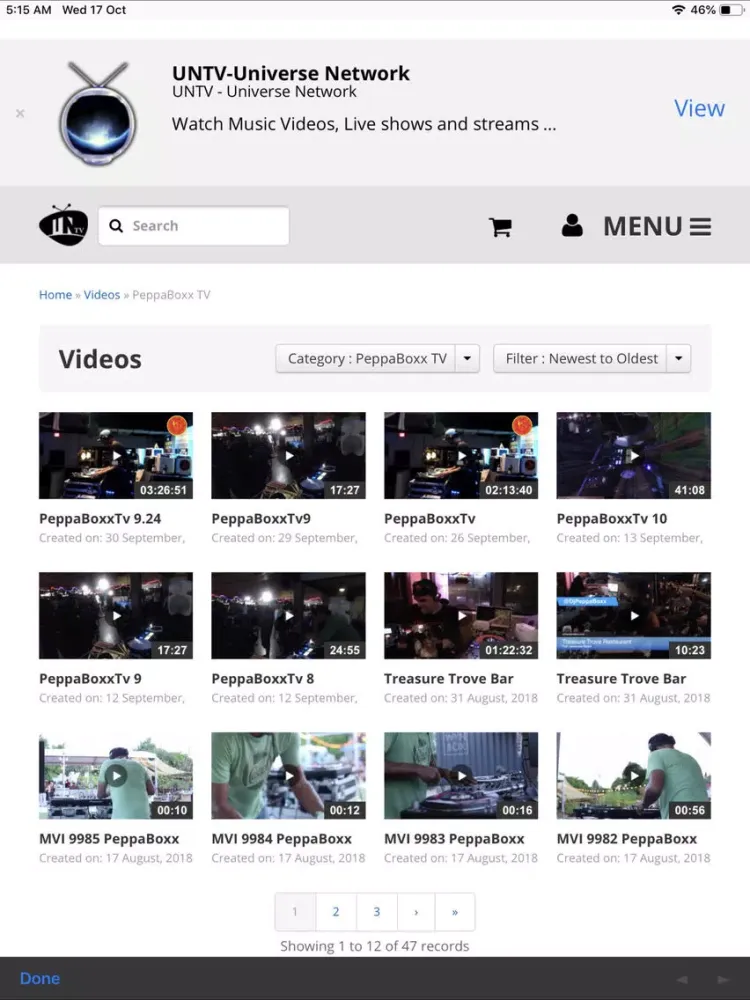Click the 'Created on: 30 September,' text

point(112,538)
